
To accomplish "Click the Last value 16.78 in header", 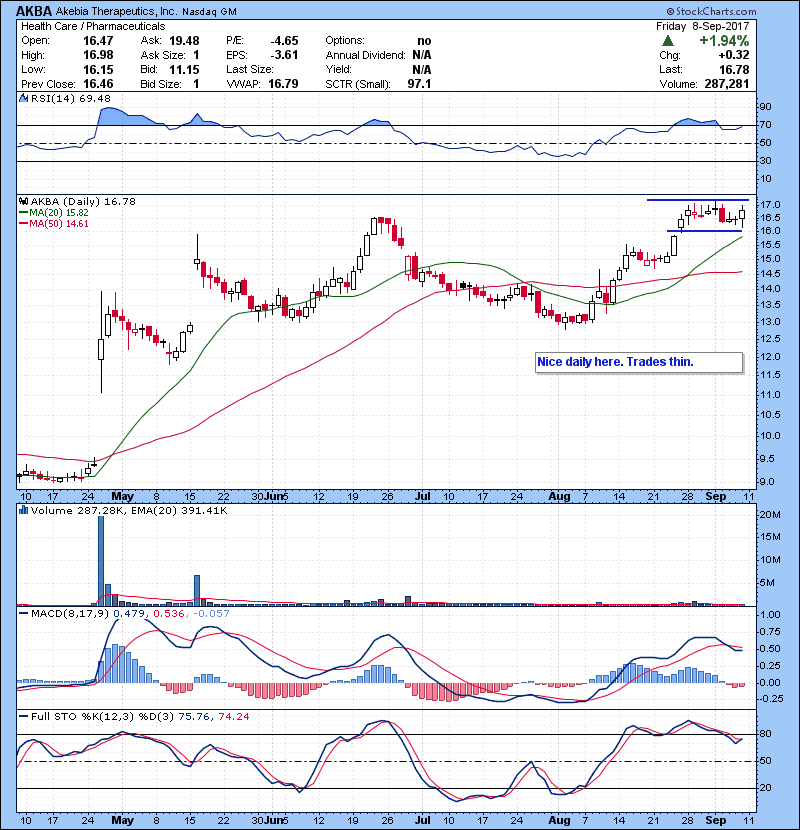I will pos(734,69).
